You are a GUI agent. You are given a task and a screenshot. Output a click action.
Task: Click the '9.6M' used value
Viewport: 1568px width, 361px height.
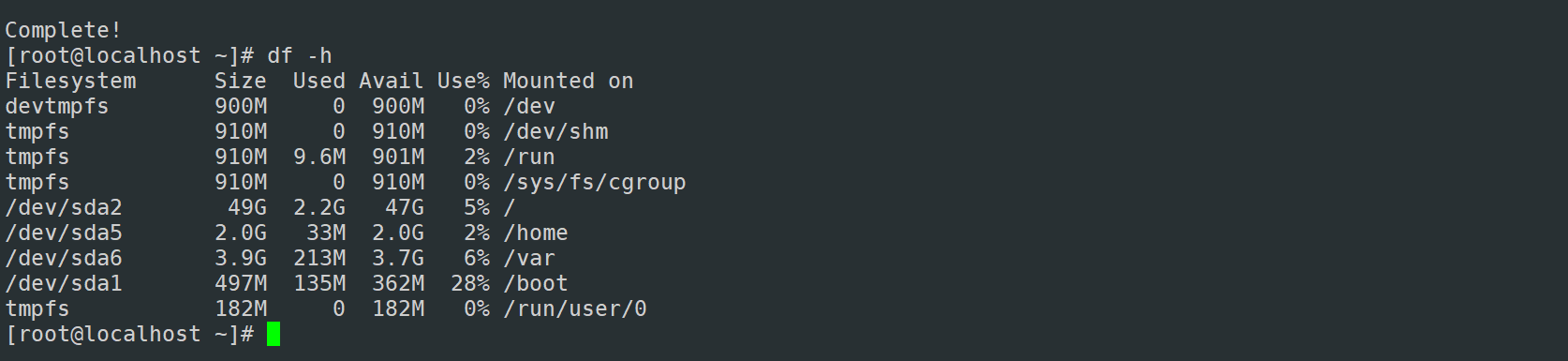click(319, 157)
